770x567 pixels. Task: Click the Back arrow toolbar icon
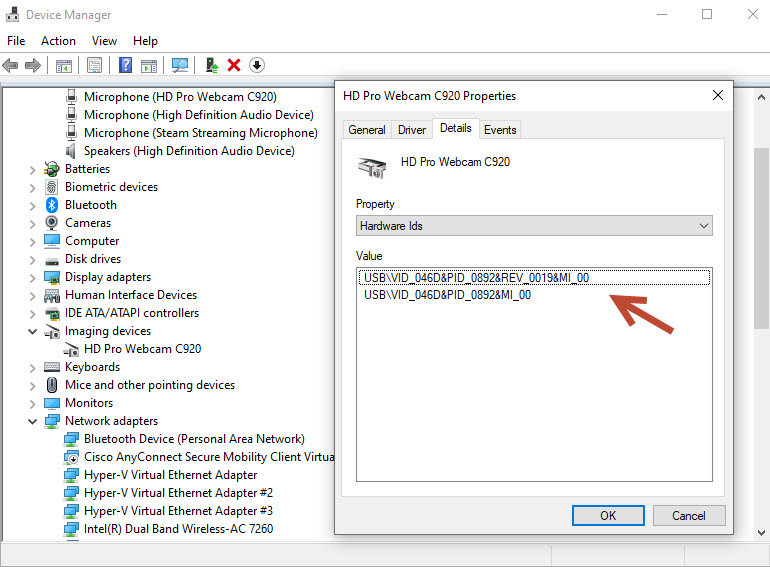point(10,65)
